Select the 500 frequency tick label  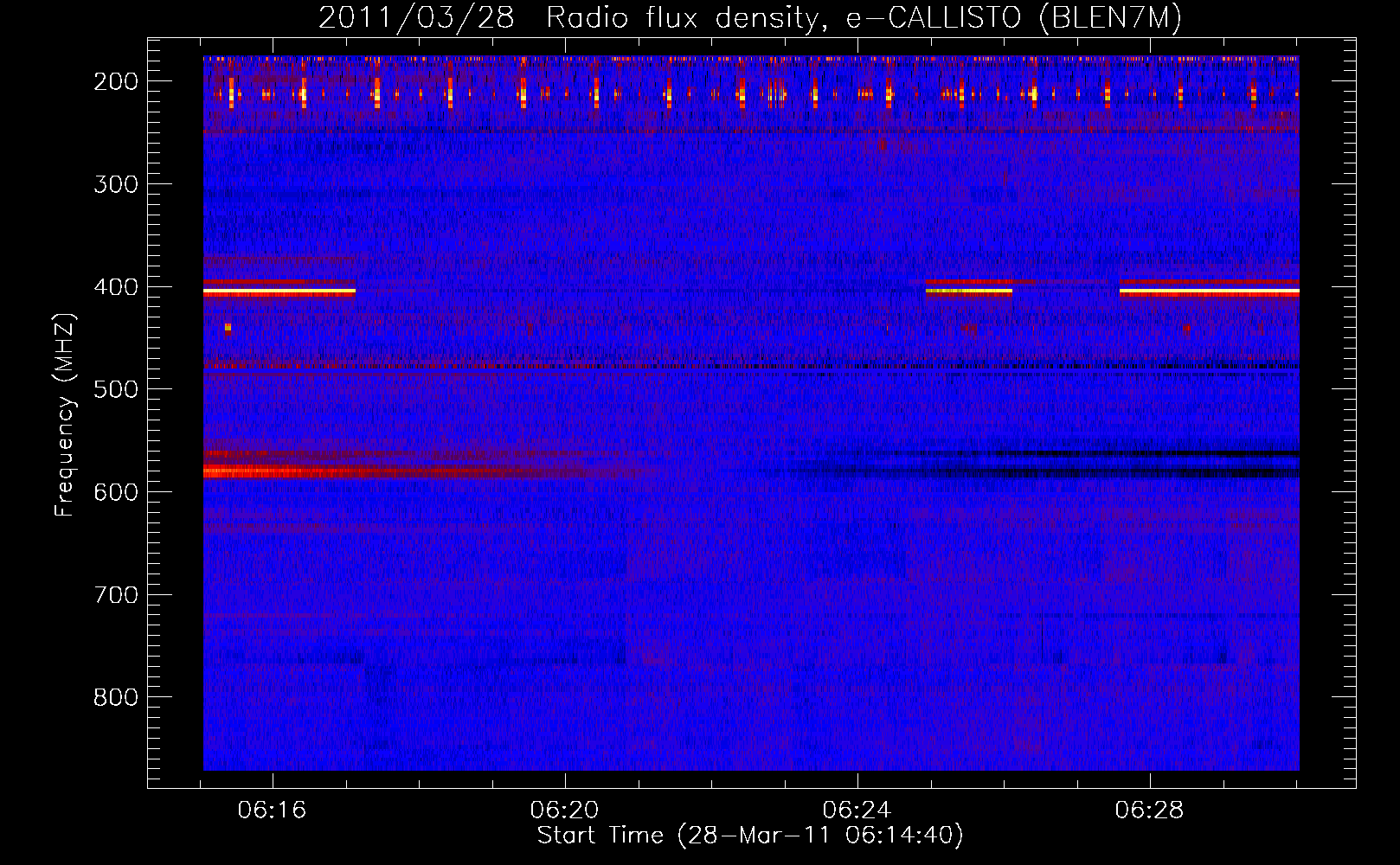tap(115, 389)
